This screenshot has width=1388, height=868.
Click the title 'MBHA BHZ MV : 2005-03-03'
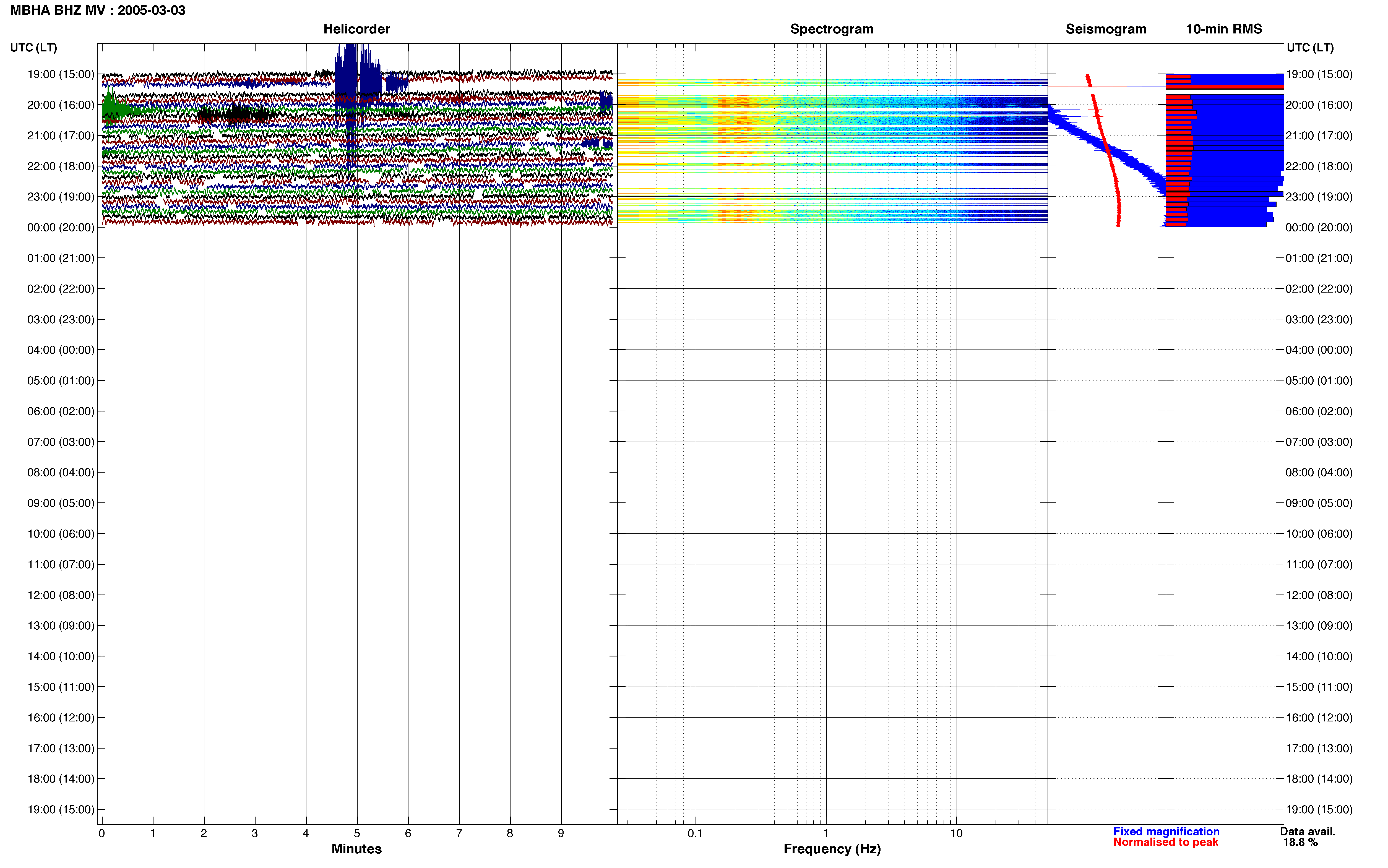[98, 10]
